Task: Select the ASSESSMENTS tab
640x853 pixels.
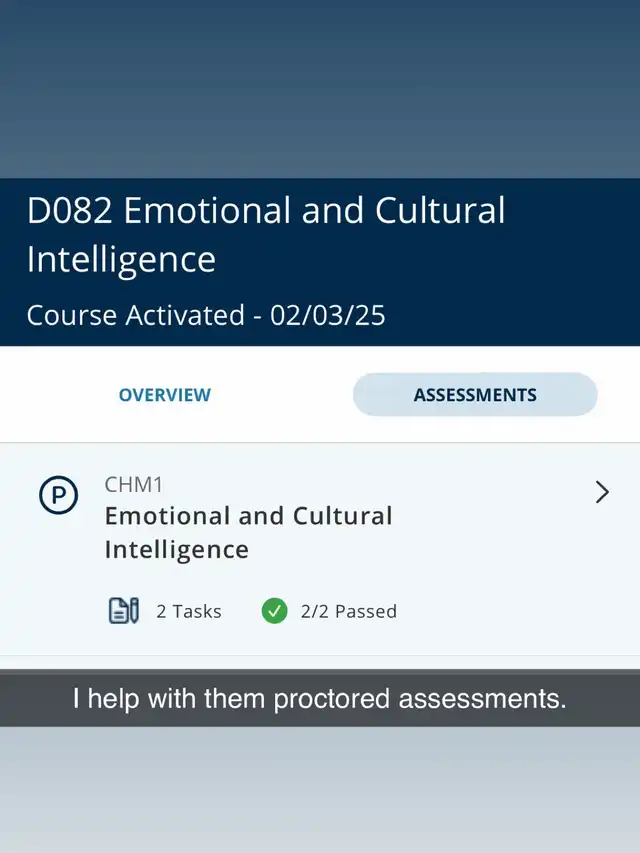Action: tap(475, 394)
